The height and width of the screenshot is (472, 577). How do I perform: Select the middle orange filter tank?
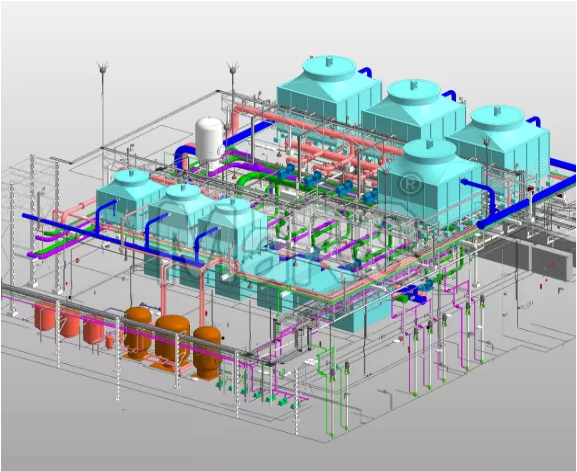(172, 340)
